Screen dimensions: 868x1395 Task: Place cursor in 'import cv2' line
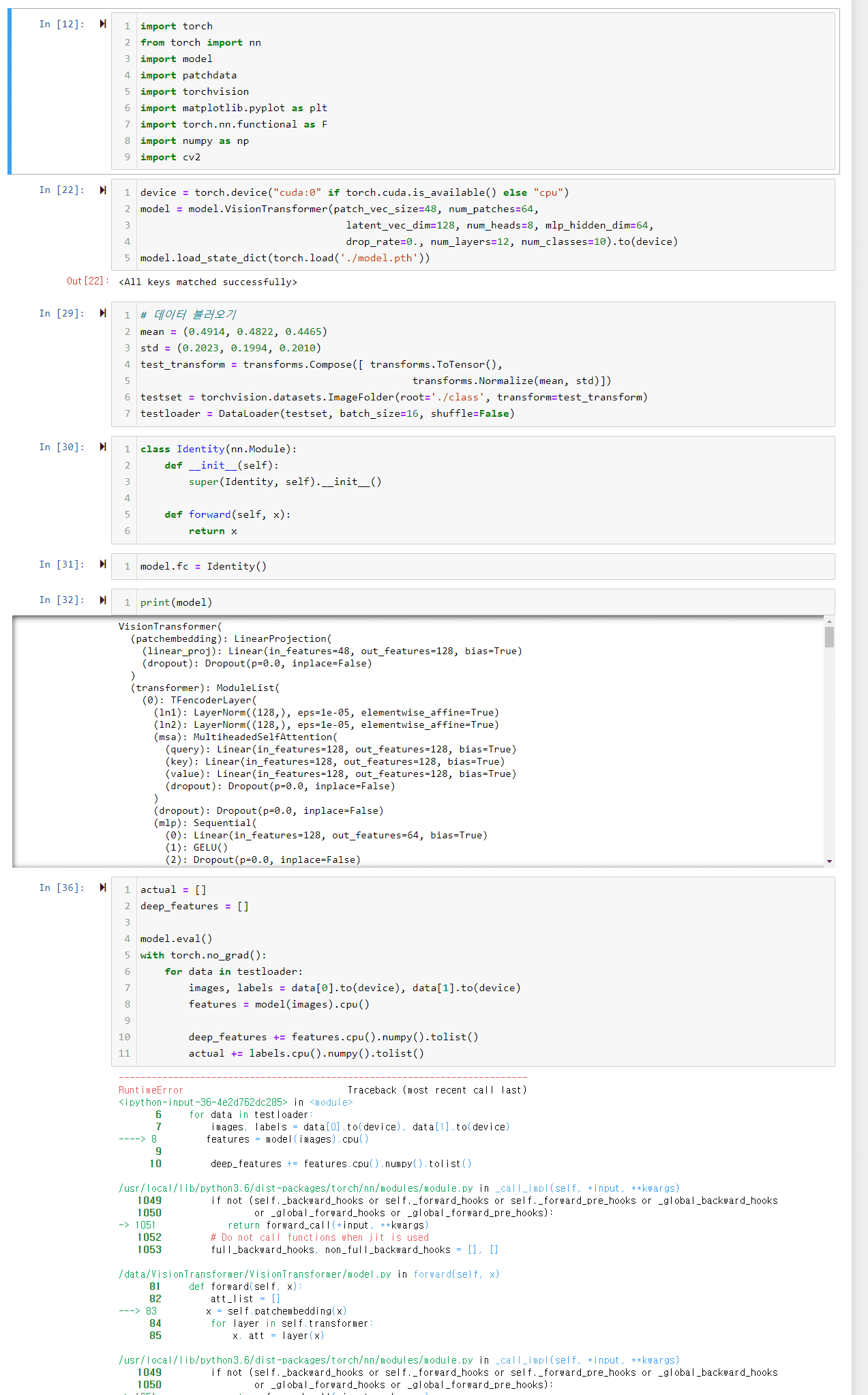point(170,157)
